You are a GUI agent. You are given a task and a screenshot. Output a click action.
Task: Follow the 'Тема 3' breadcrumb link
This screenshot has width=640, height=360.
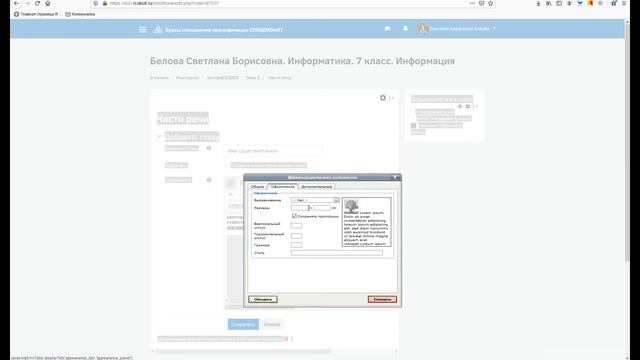253,78
